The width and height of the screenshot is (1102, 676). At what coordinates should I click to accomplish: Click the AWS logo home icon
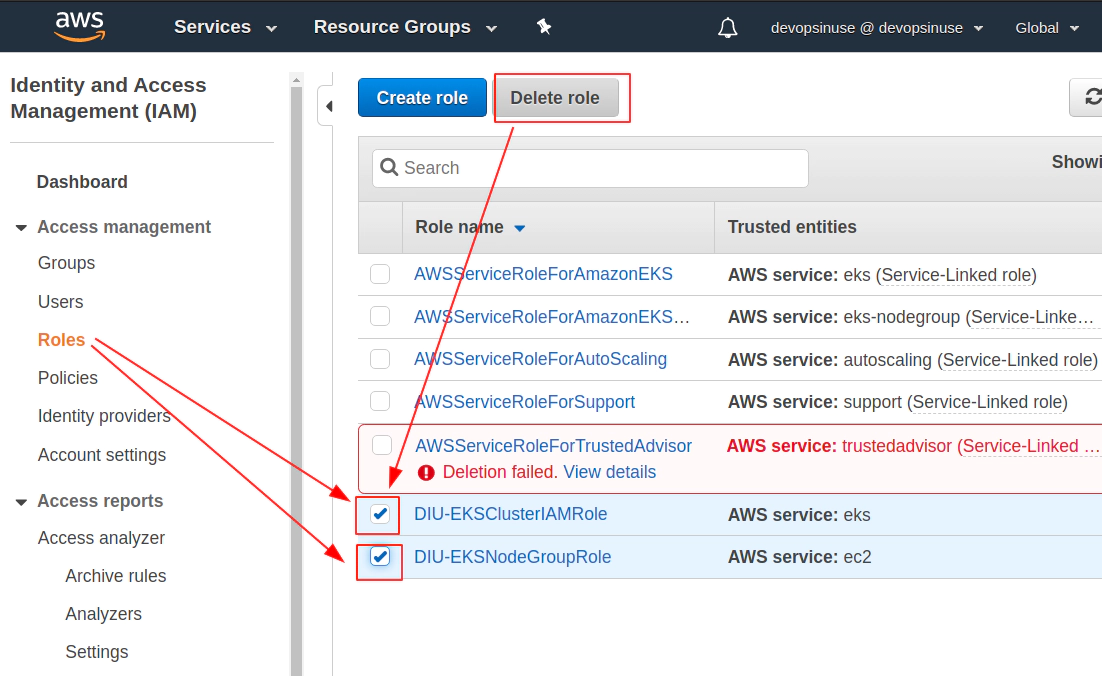coord(79,27)
